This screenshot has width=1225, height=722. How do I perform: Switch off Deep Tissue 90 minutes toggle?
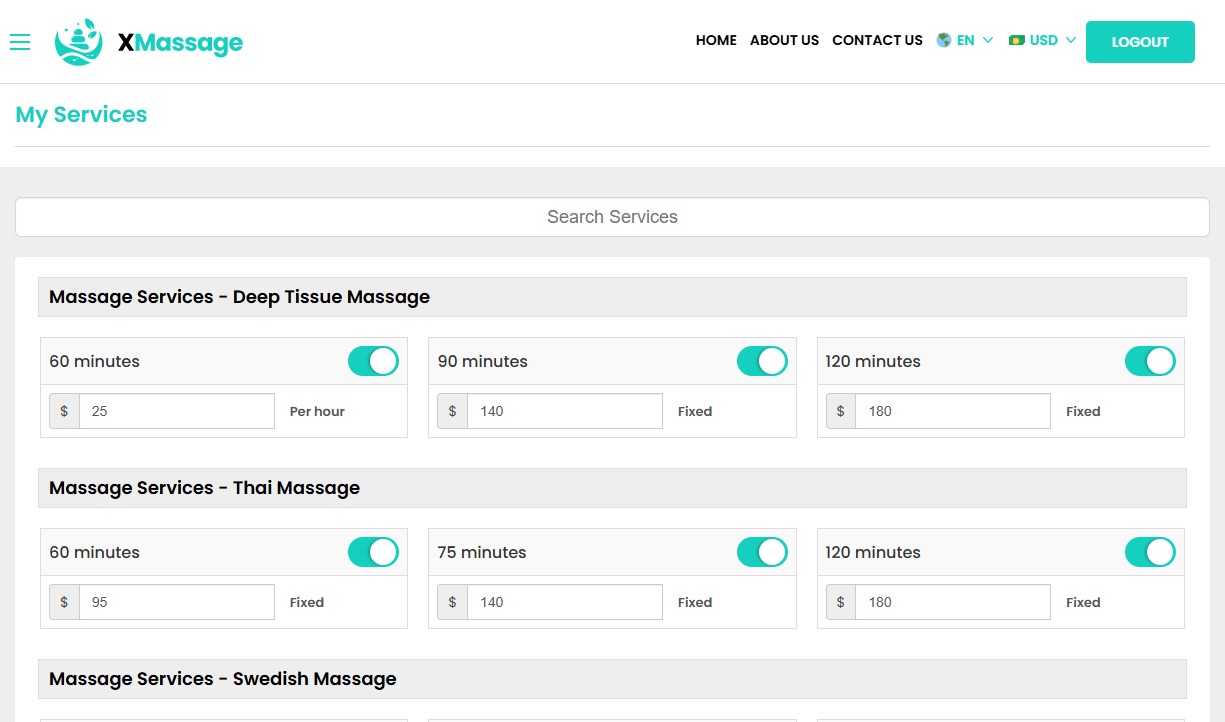[761, 361]
